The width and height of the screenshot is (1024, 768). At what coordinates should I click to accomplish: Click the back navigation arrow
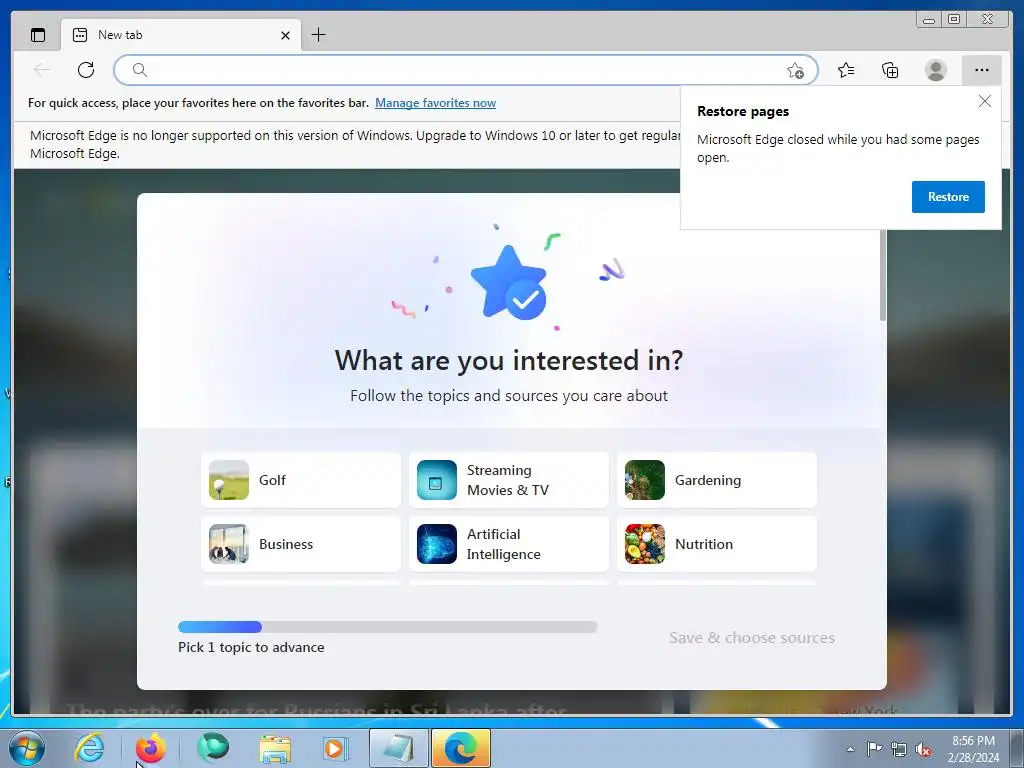(x=42, y=70)
